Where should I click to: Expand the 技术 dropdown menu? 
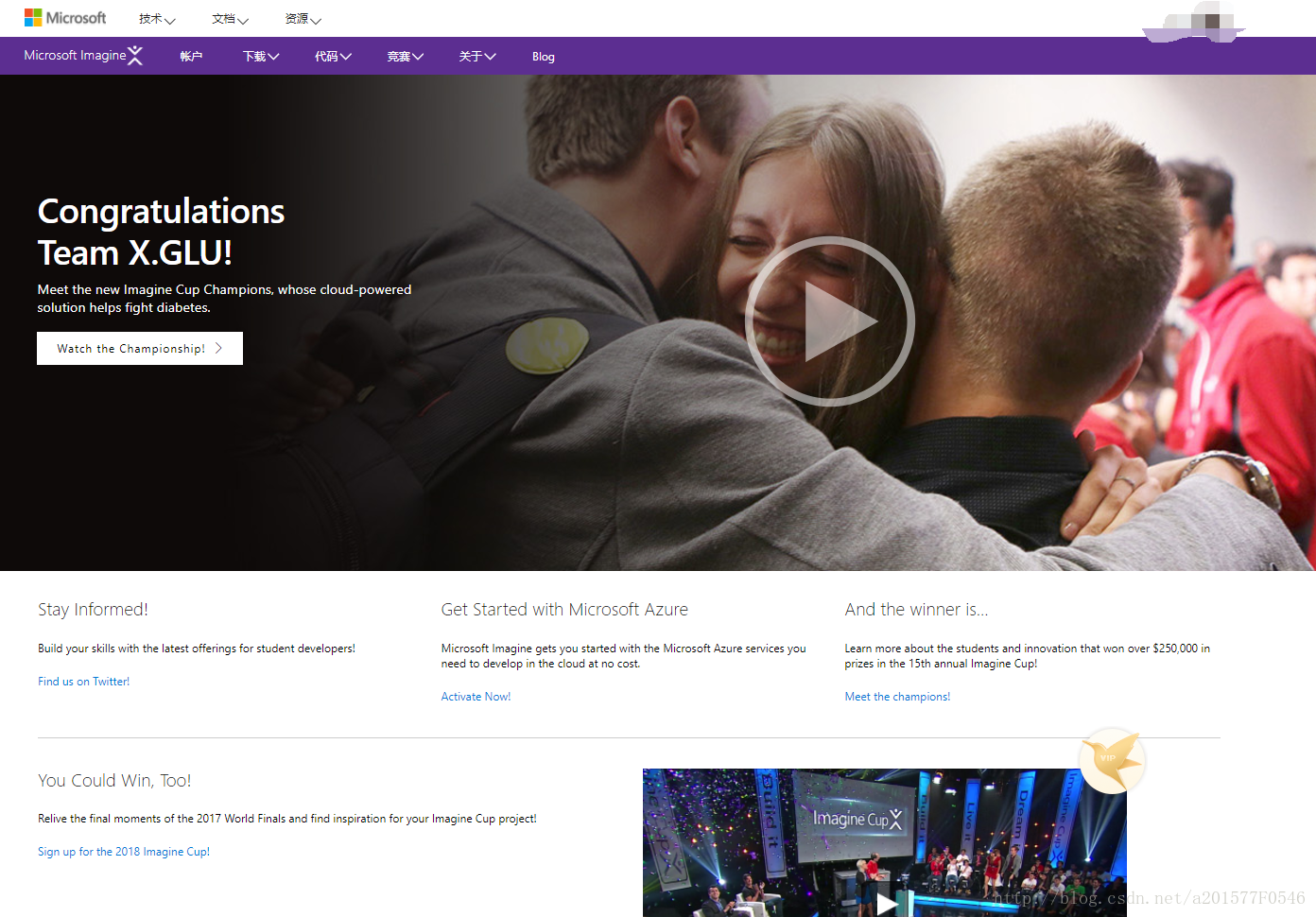(157, 19)
